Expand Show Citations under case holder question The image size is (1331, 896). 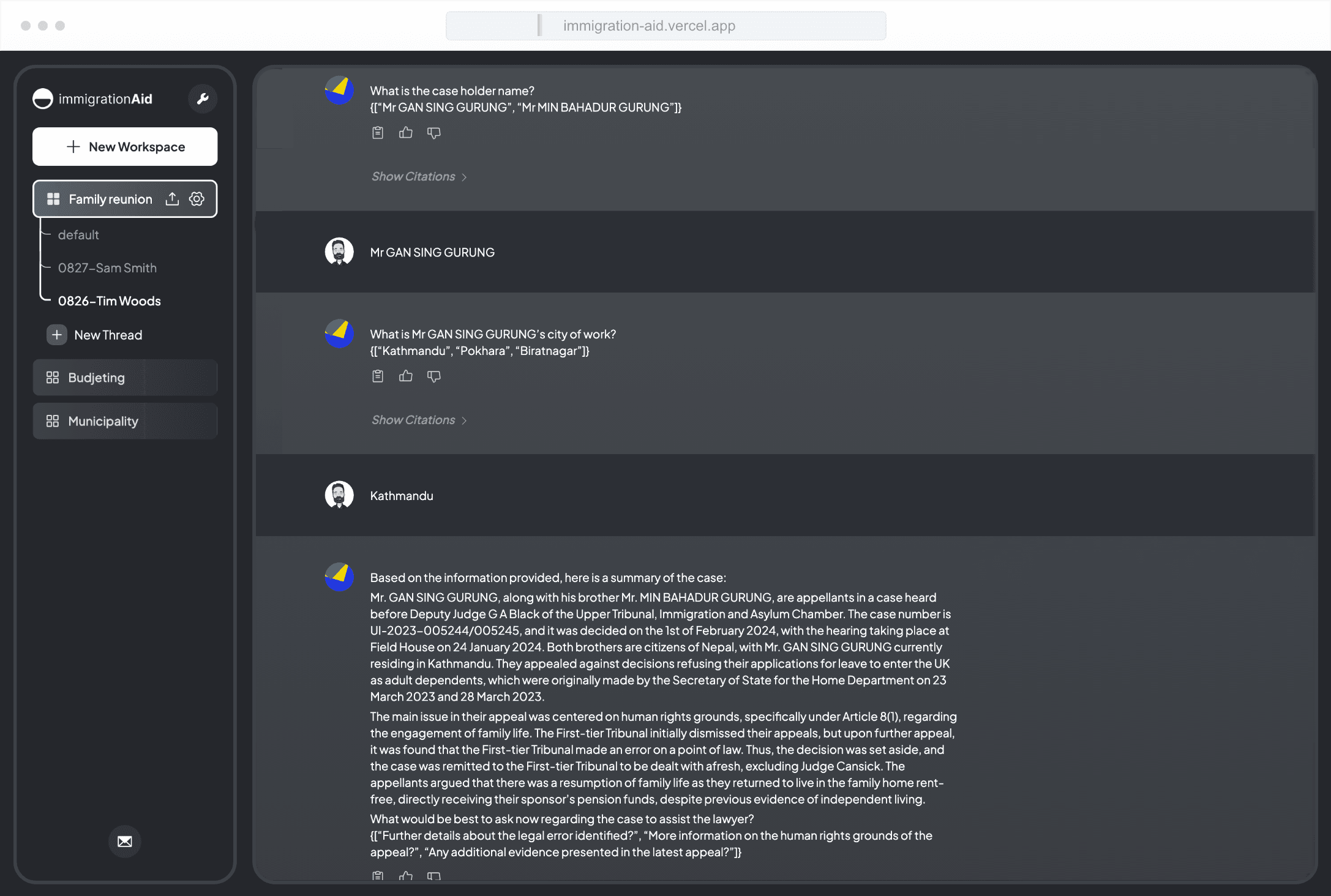[419, 176]
